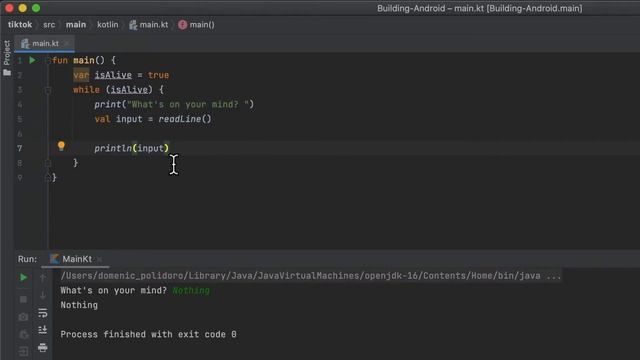The height and width of the screenshot is (360, 640).
Task: Click main() in the breadcrumb bar
Action: pos(196,24)
